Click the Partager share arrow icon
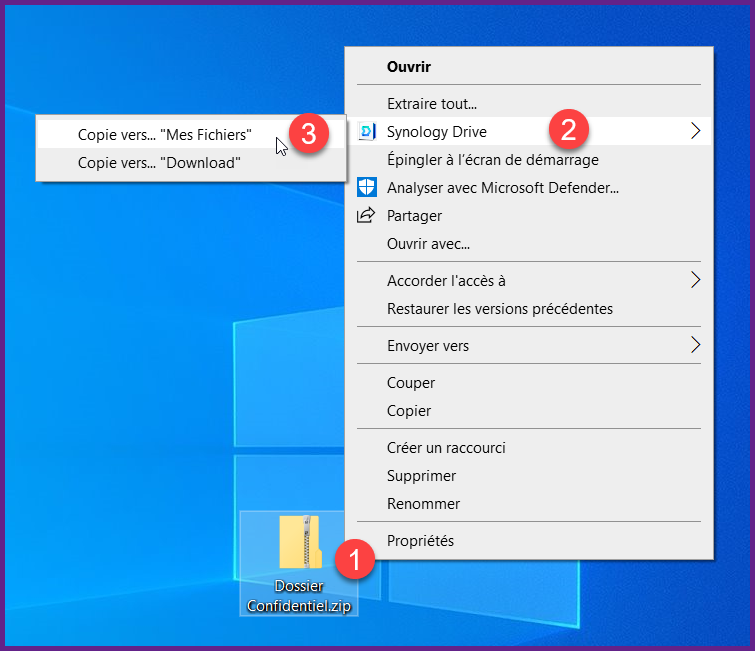755x651 pixels. coord(366,215)
